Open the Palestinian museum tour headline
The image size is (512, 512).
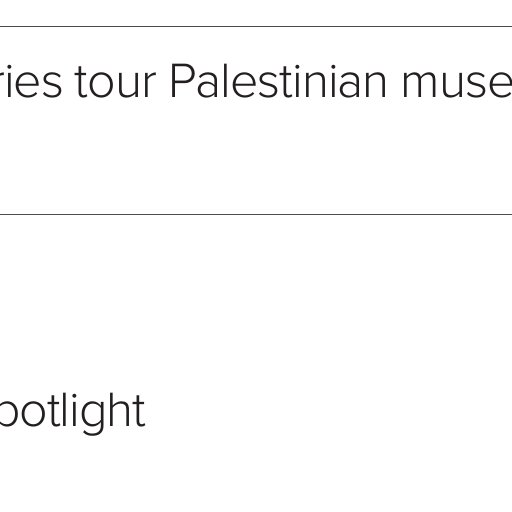pyautogui.click(x=256, y=81)
